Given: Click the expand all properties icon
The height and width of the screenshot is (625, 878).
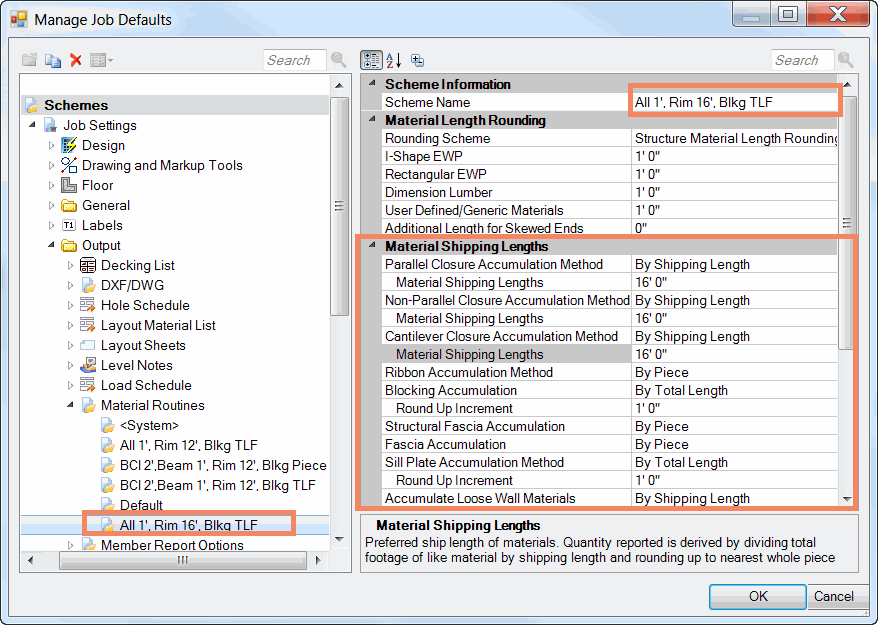Looking at the screenshot, I should [x=417, y=60].
